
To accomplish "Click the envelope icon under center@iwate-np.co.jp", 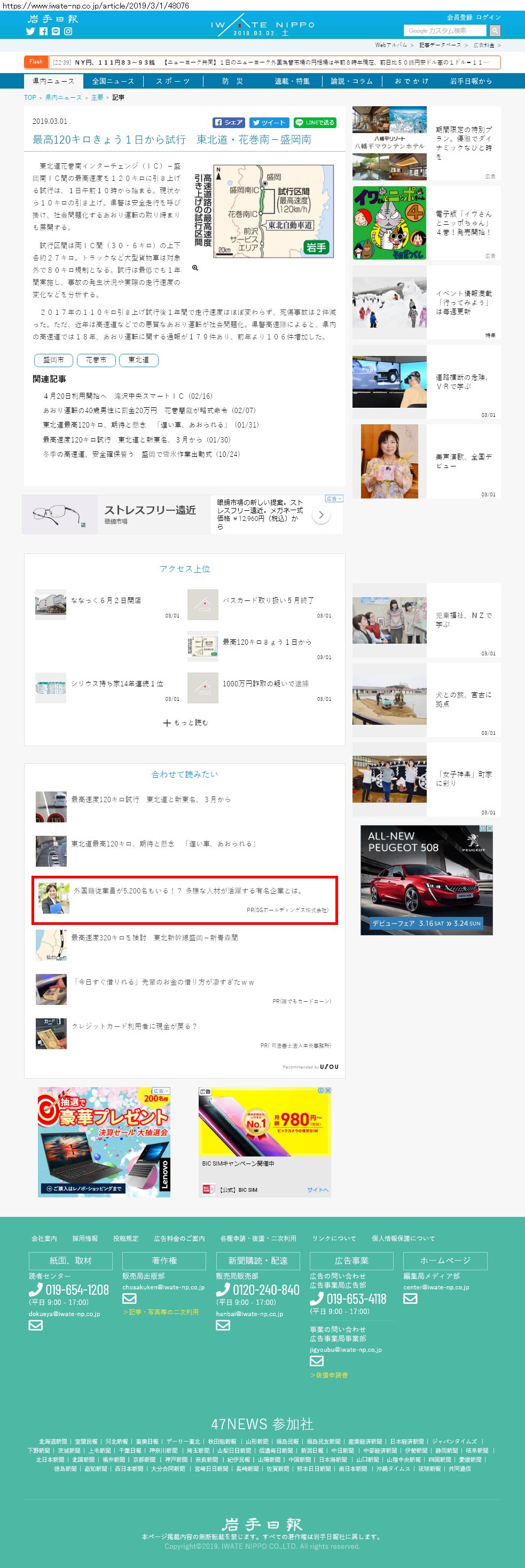I will (x=411, y=1298).
